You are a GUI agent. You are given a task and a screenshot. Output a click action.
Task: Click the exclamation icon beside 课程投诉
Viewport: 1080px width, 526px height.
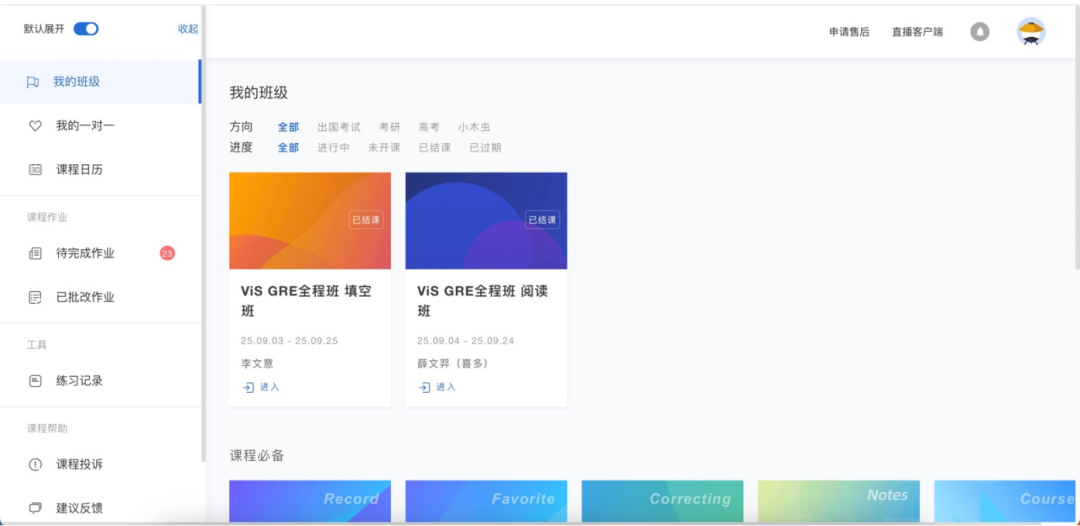(x=35, y=465)
